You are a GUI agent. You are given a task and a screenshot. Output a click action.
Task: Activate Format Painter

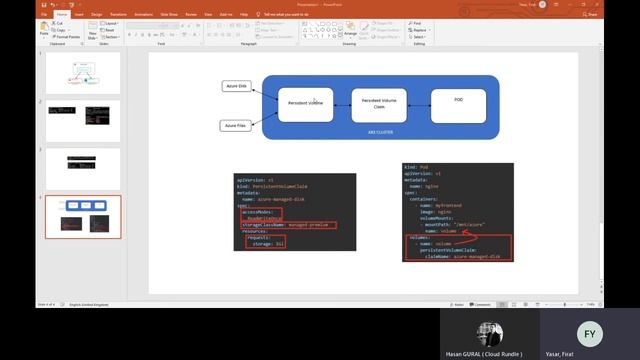(x=66, y=37)
